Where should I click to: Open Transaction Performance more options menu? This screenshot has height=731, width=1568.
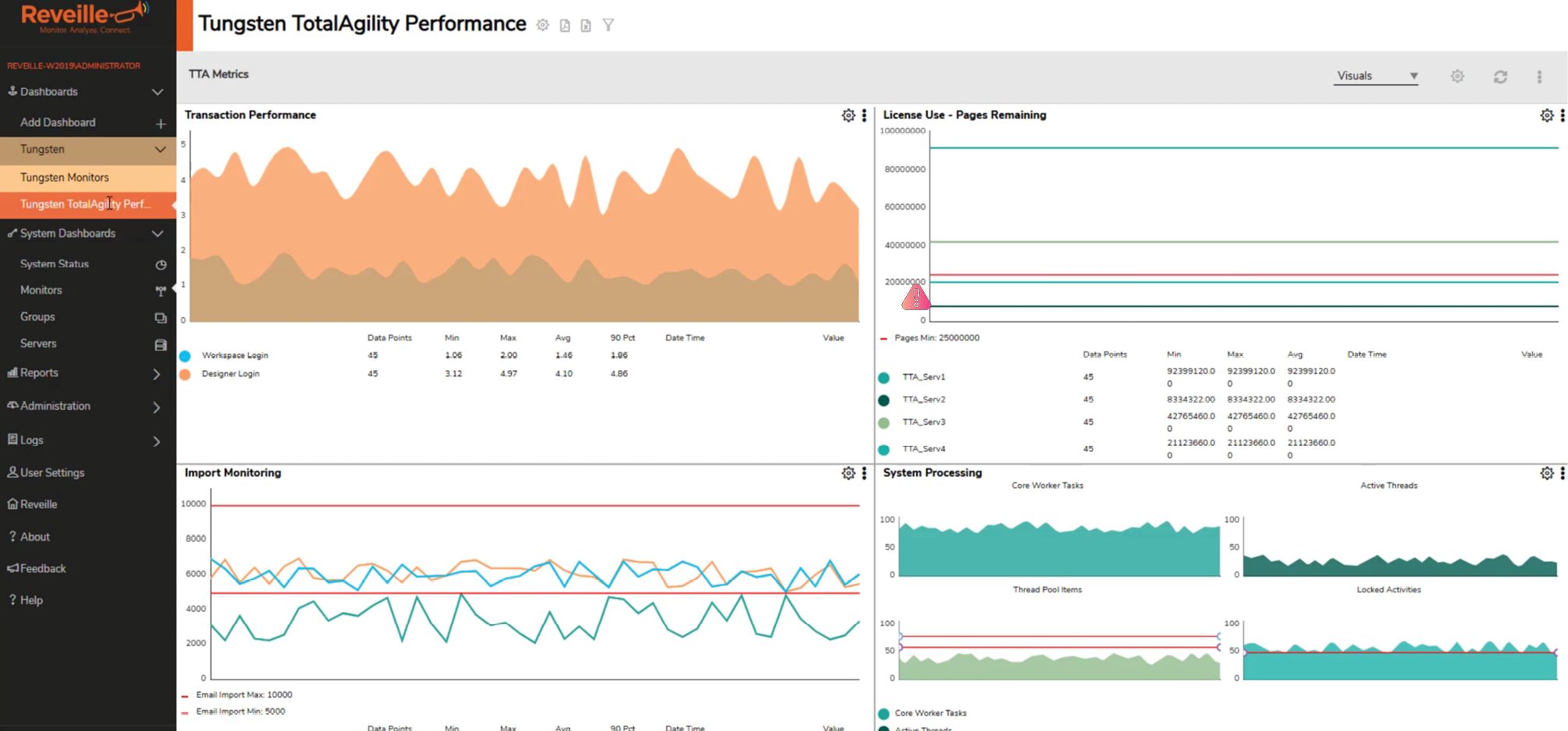click(x=864, y=115)
